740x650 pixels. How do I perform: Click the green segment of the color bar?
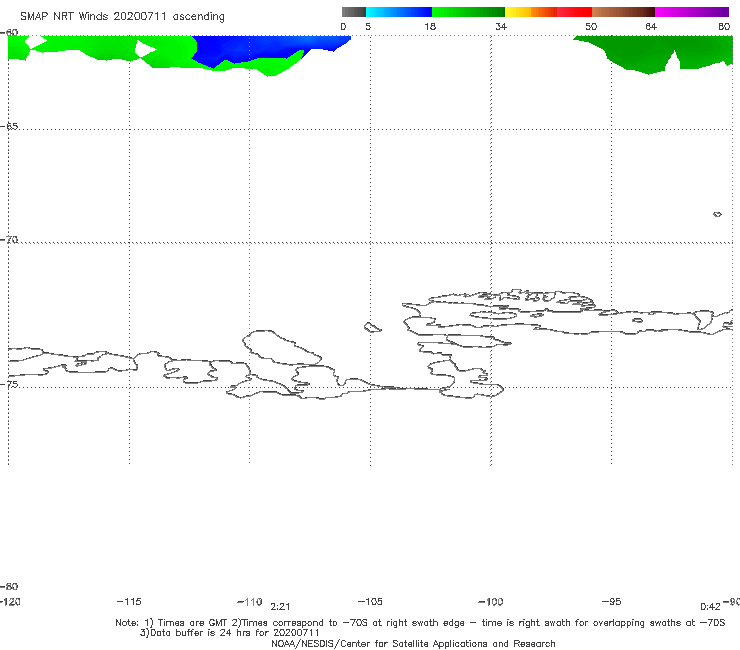pyautogui.click(x=468, y=12)
